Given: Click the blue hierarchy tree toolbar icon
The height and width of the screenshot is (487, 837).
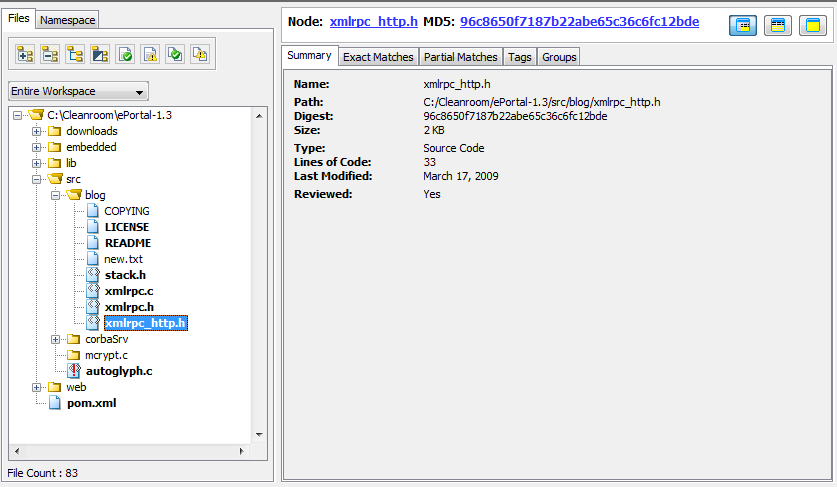Looking at the screenshot, I should coord(75,54).
